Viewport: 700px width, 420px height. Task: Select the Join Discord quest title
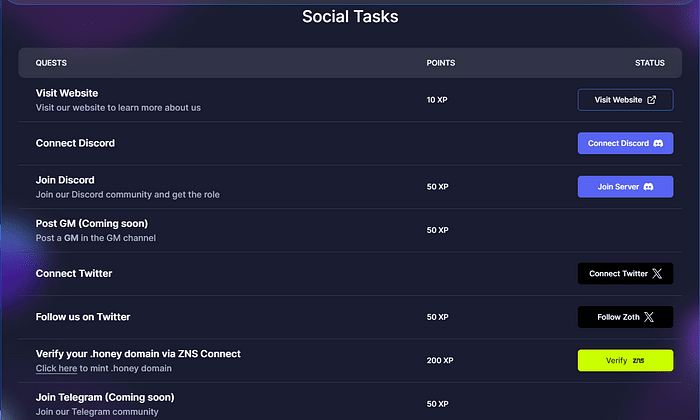pyautogui.click(x=65, y=180)
